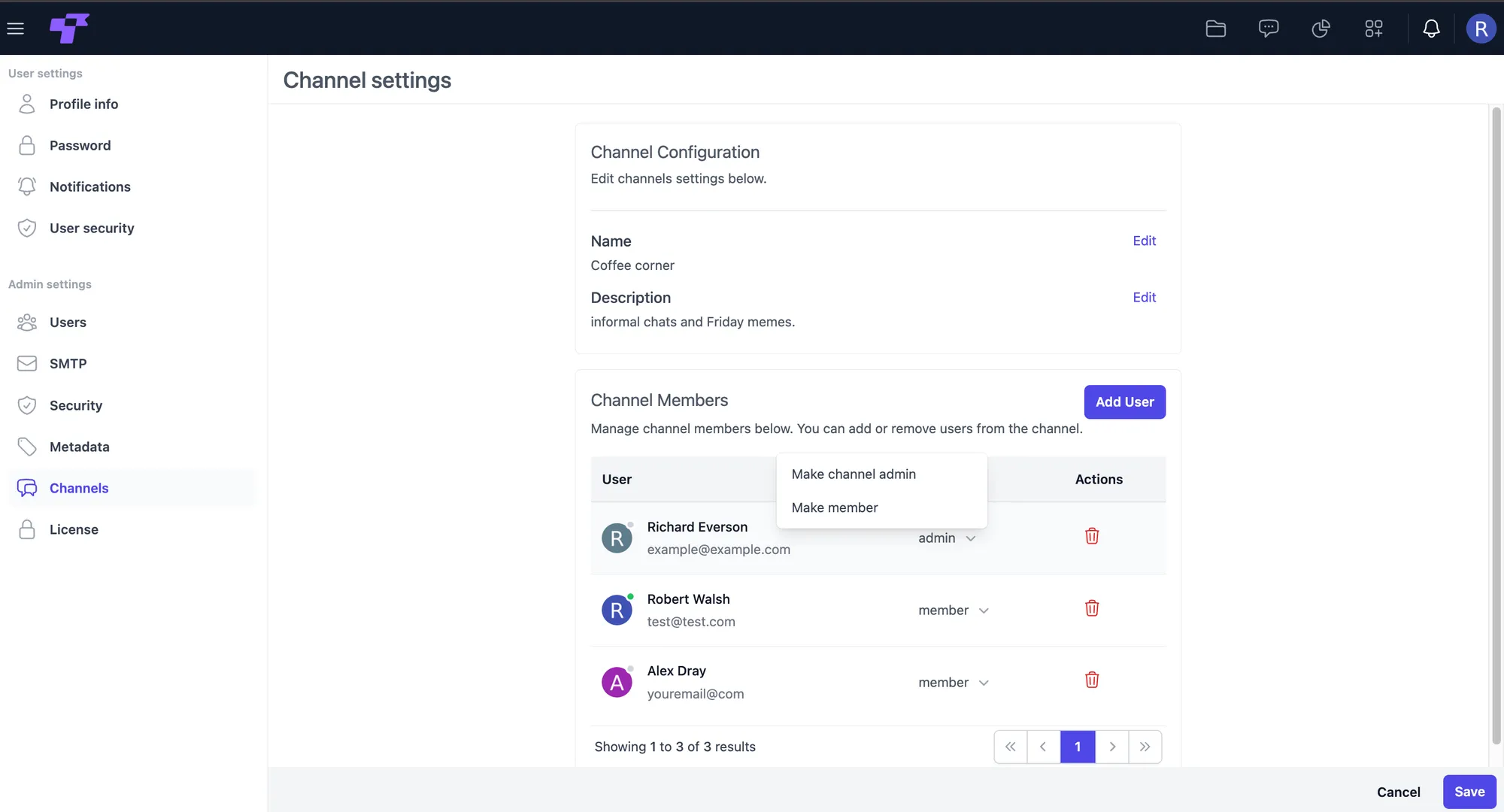Expand Robert Walsh's member role dropdown
The width and height of the screenshot is (1504, 812).
954,611
